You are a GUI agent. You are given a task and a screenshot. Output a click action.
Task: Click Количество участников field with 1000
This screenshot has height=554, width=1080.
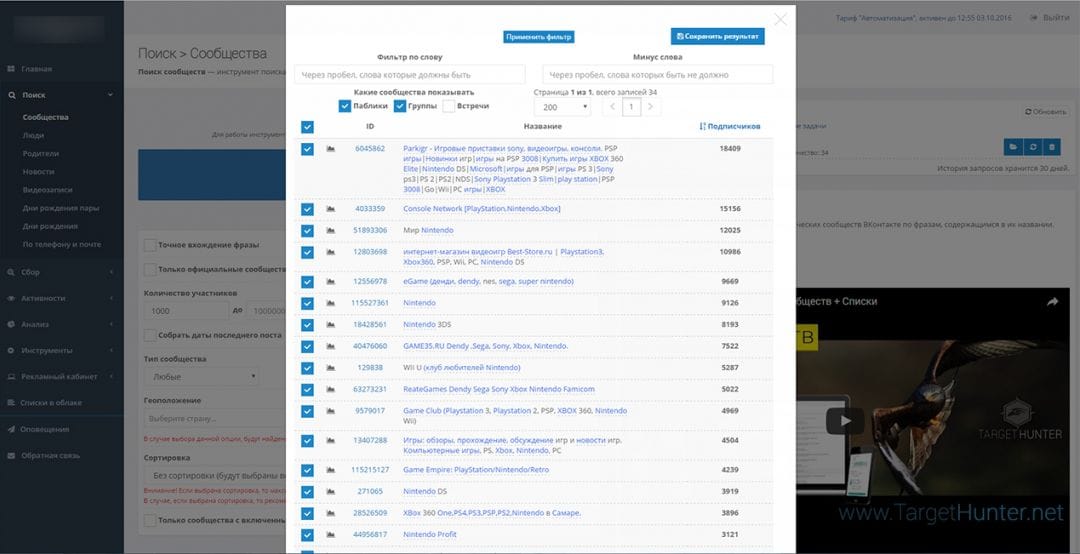click(x=186, y=311)
